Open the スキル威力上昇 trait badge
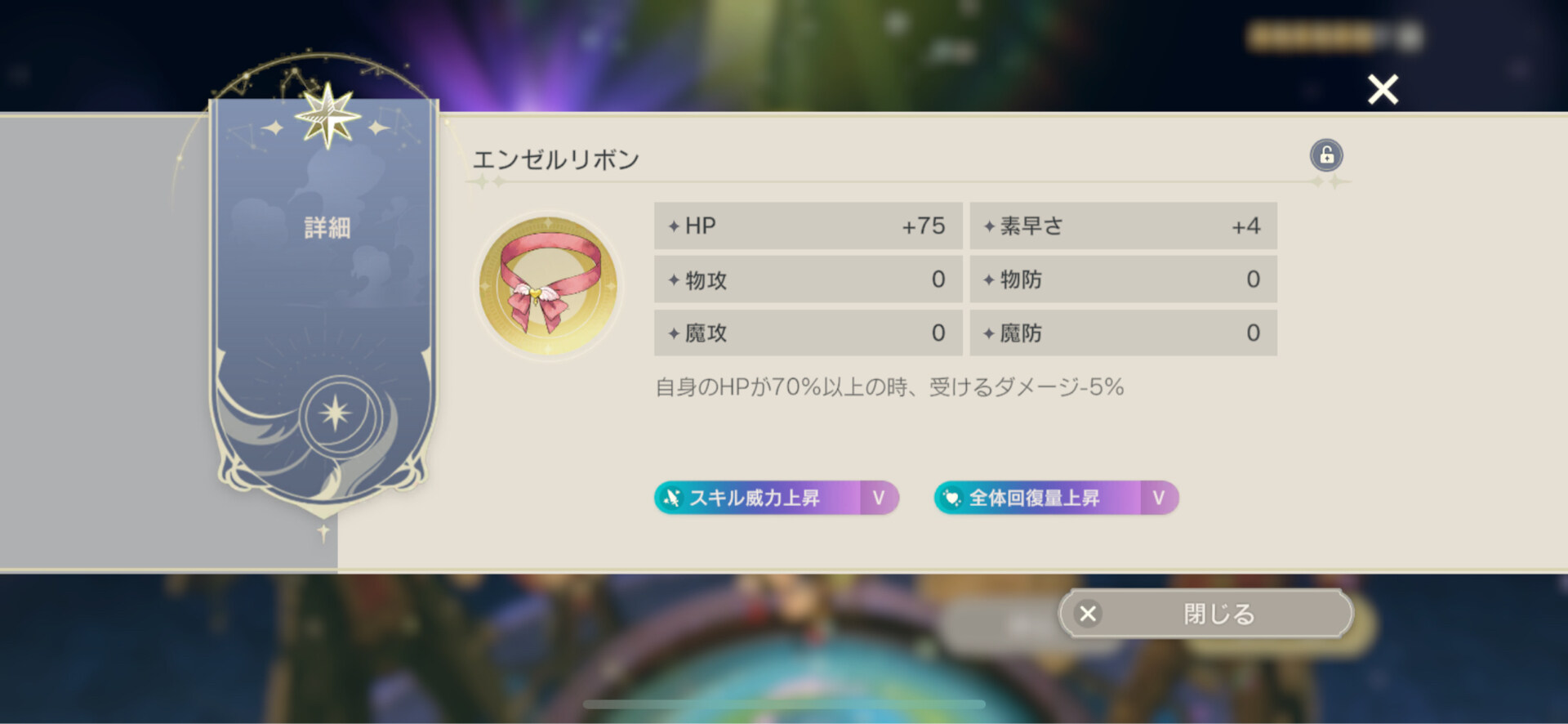Screen dimensions: 1568x724 coord(776,498)
